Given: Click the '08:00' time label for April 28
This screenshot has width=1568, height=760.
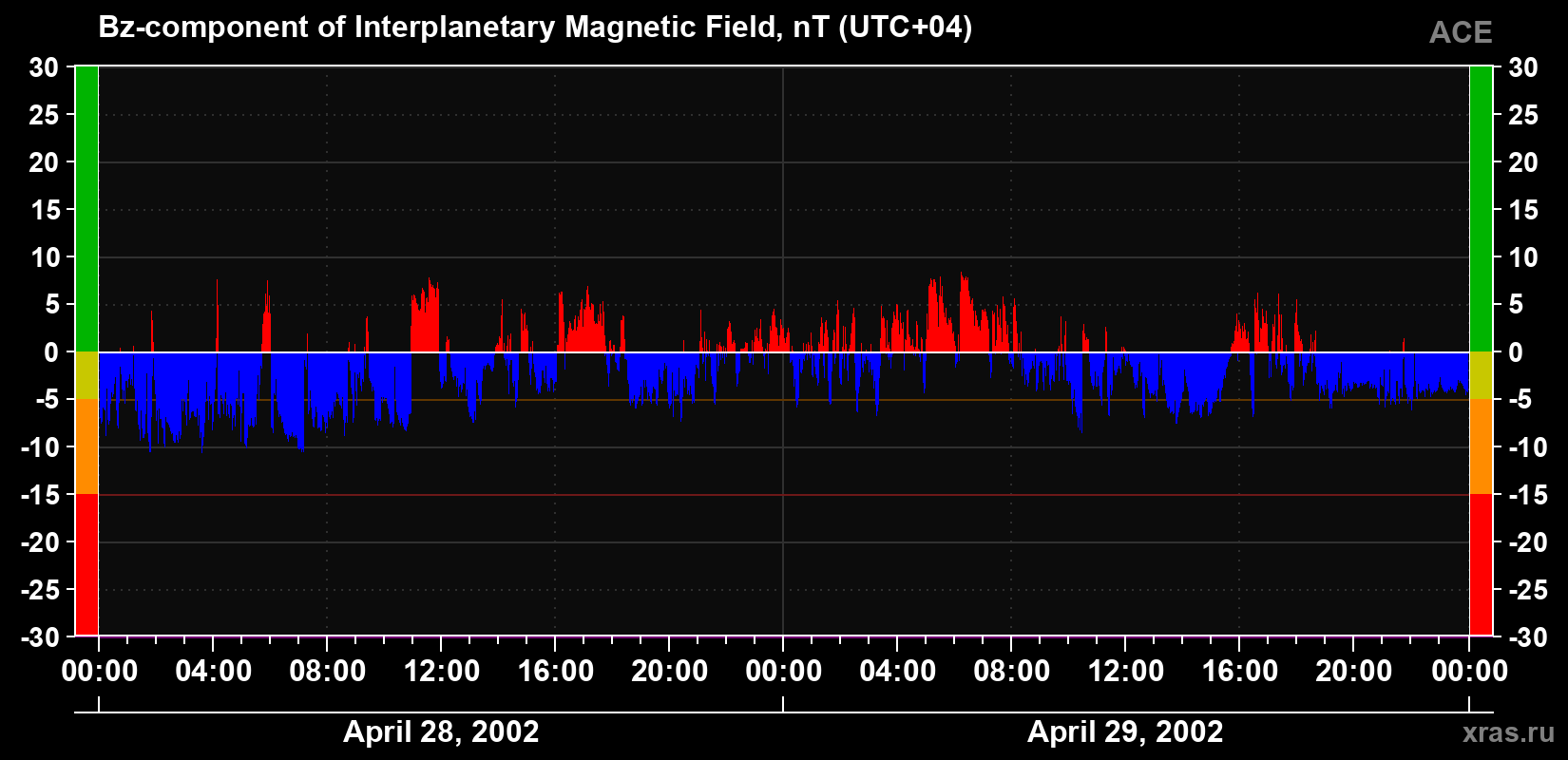Looking at the screenshot, I should point(328,672).
